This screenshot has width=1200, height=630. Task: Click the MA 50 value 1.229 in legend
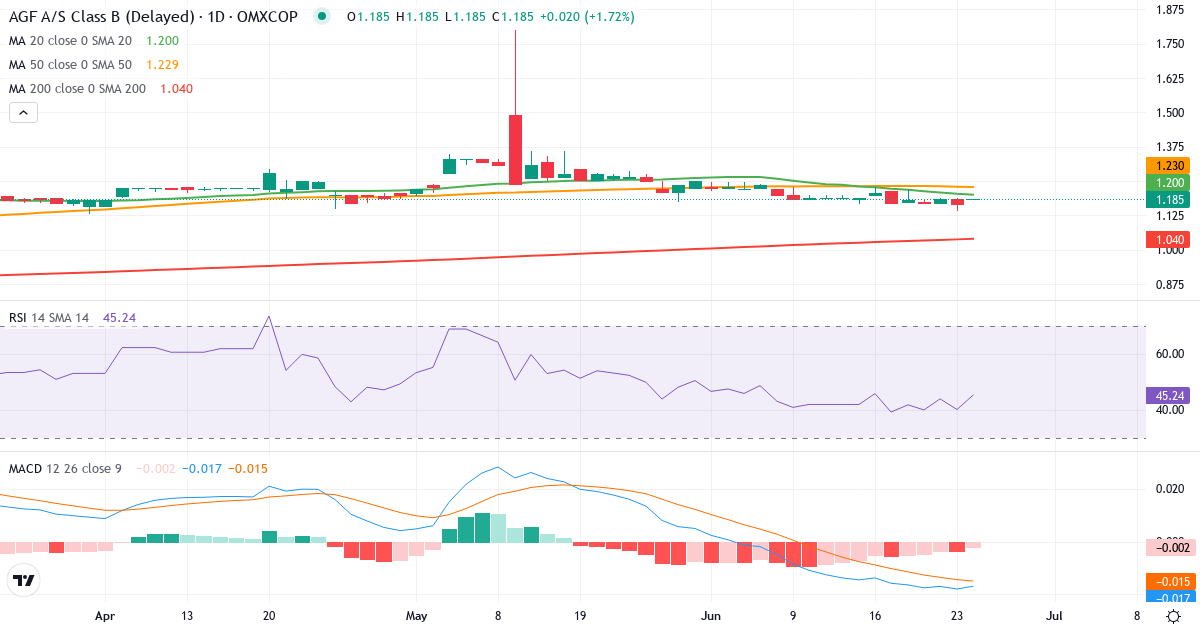[162, 64]
